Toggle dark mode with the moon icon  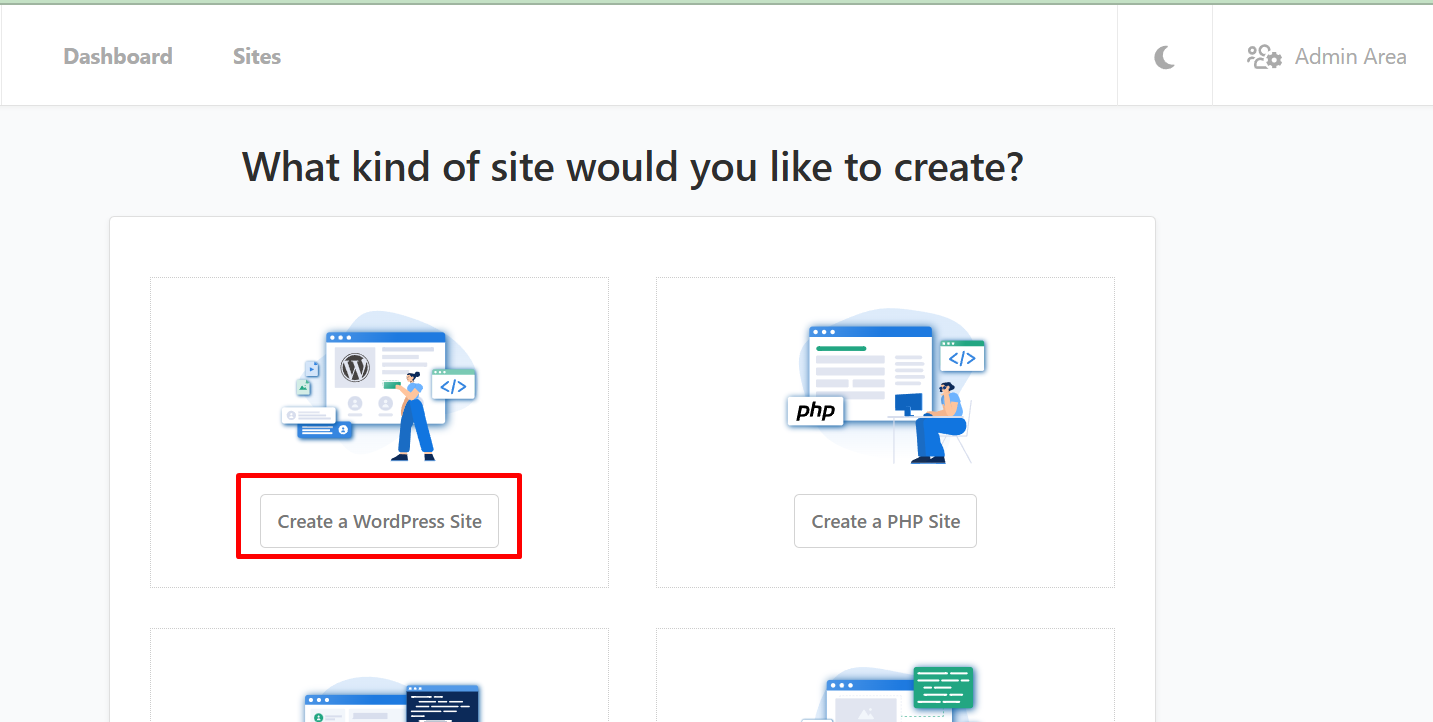[1164, 57]
